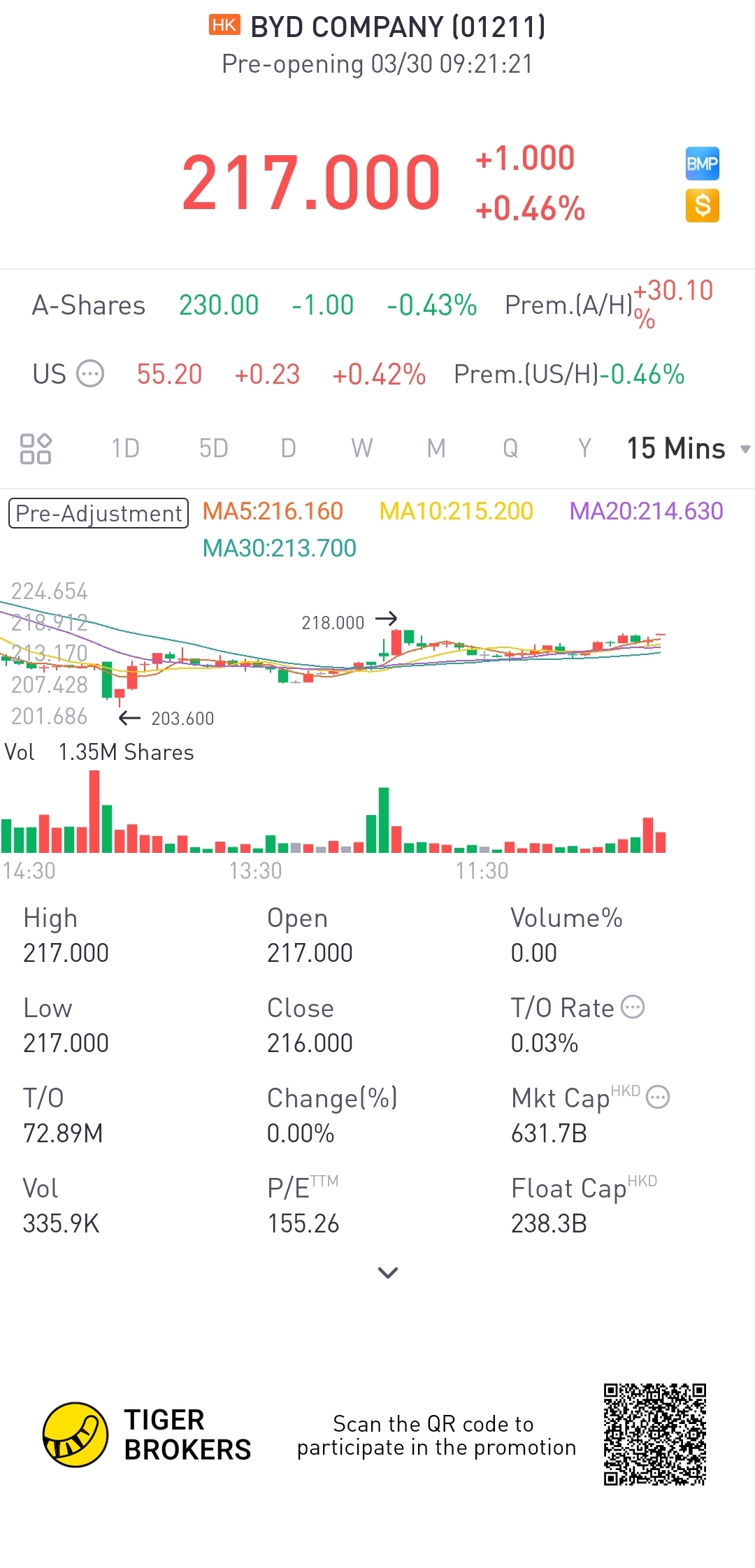Tap the A-Shares quote row label
This screenshot has height=1568, width=755.
coord(89,305)
